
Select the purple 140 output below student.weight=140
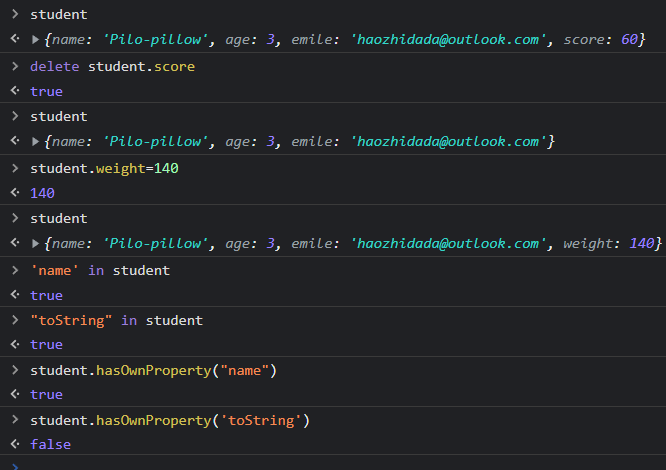(42, 194)
